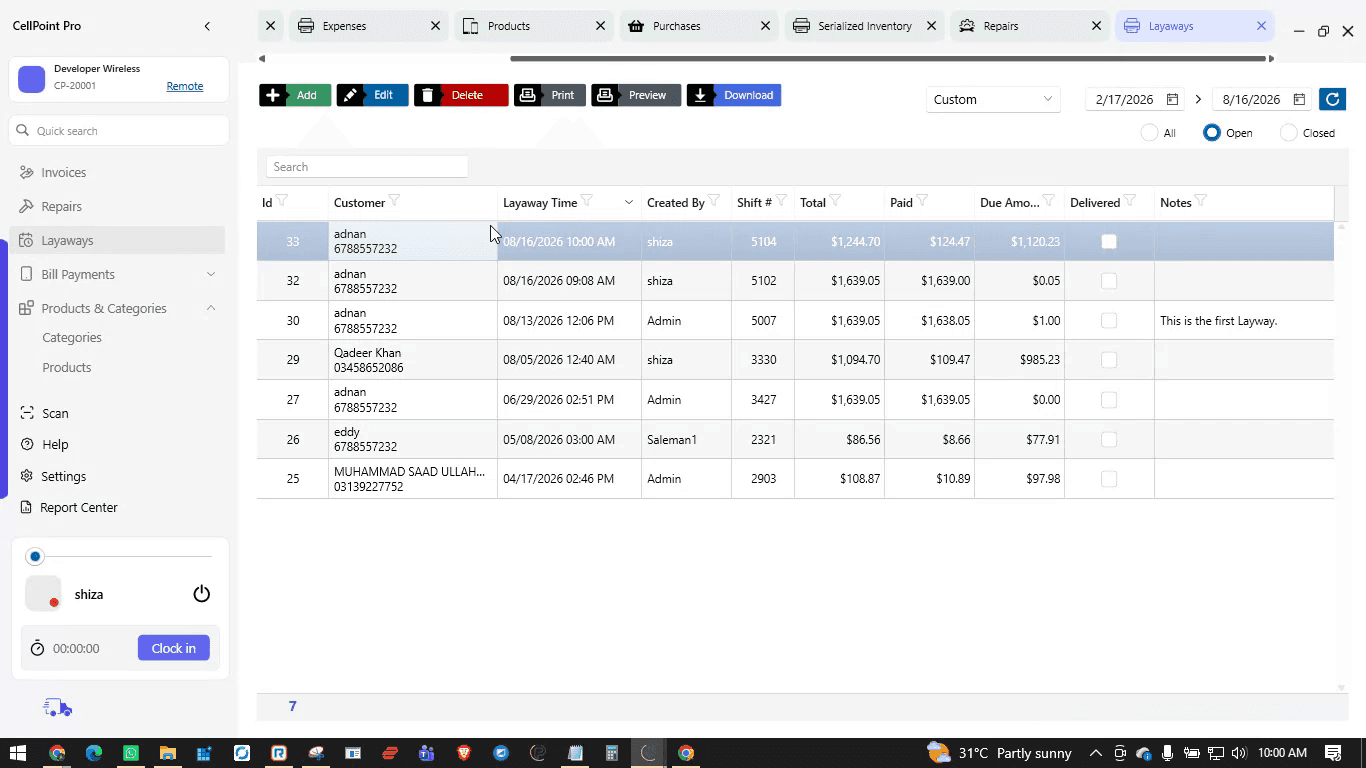Image resolution: width=1366 pixels, height=768 pixels.
Task: Mark layaway 33 as delivered
Action: pyautogui.click(x=1109, y=241)
